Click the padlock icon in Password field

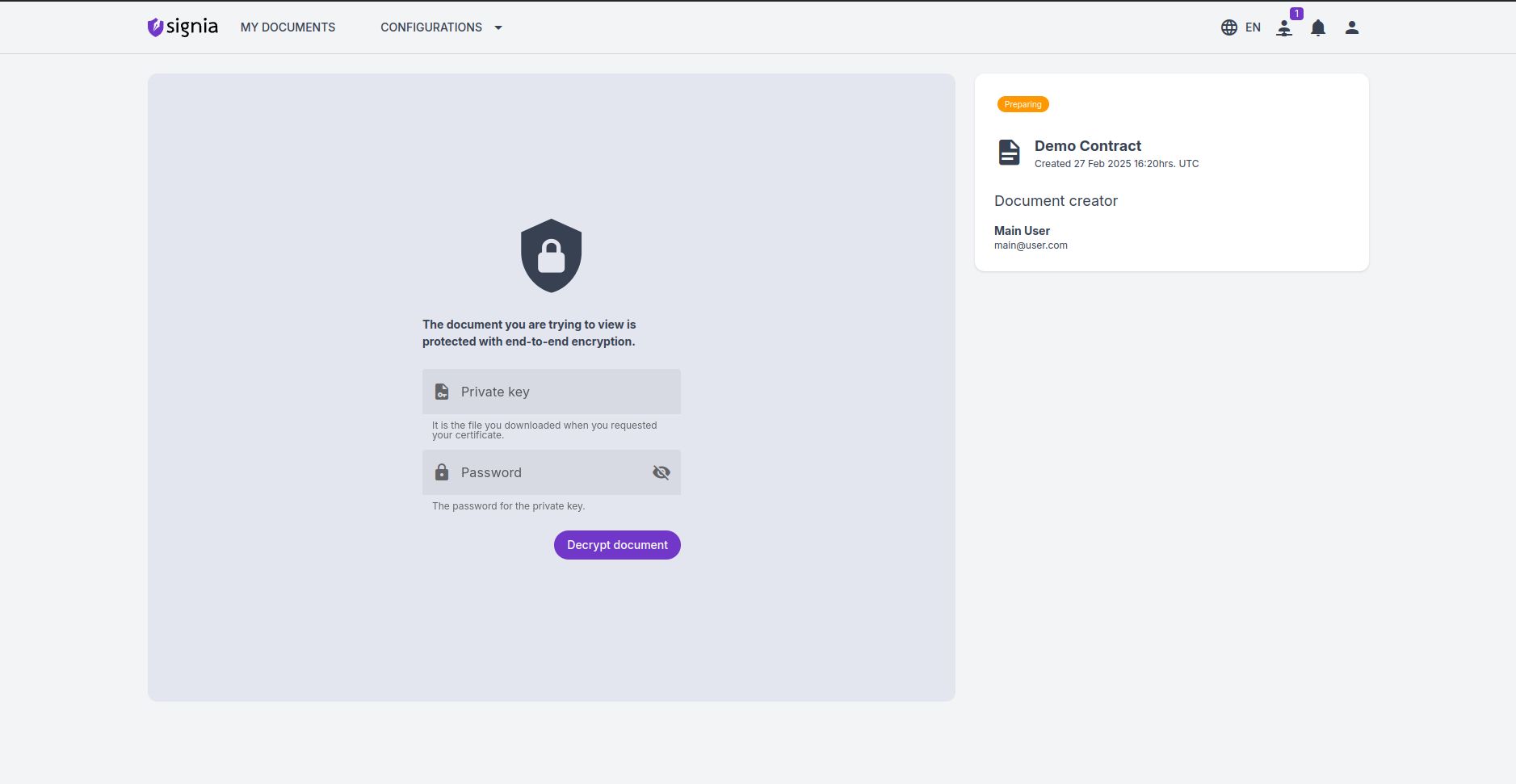(442, 472)
